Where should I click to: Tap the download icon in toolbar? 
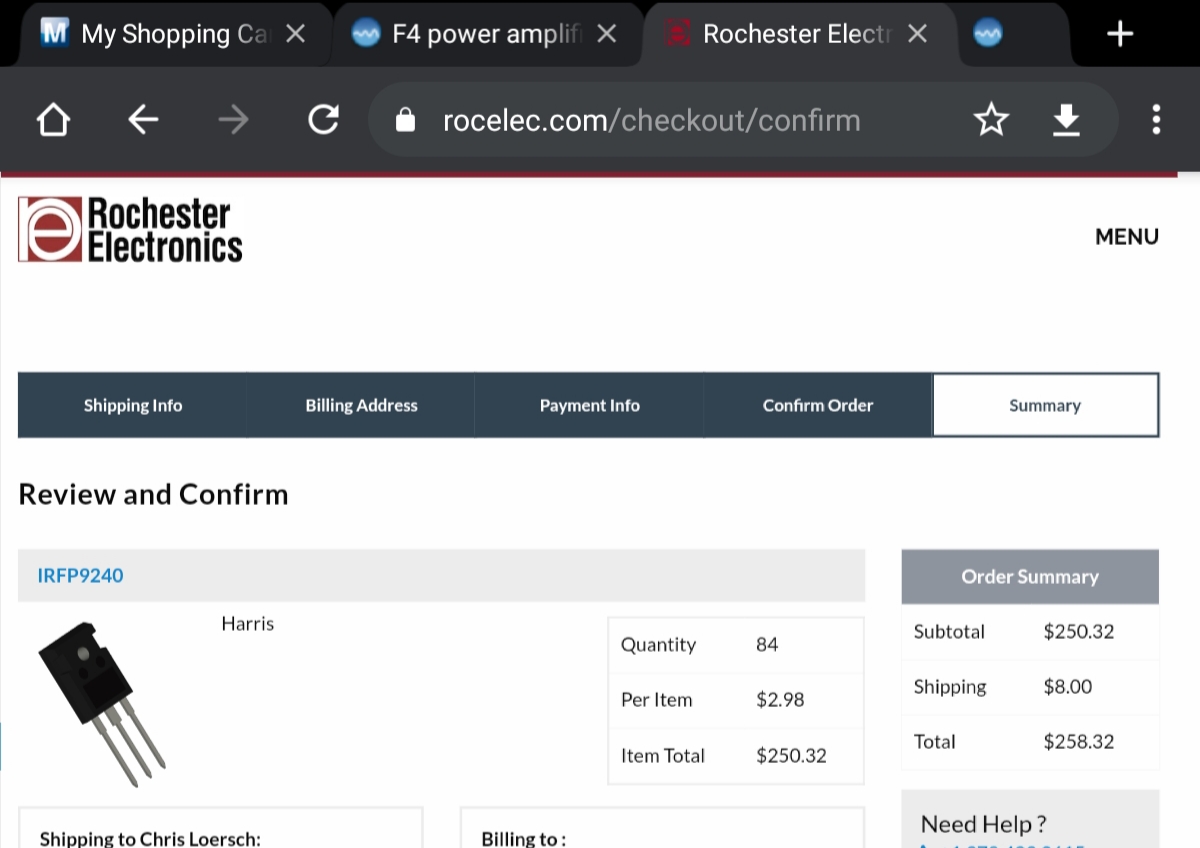point(1067,120)
